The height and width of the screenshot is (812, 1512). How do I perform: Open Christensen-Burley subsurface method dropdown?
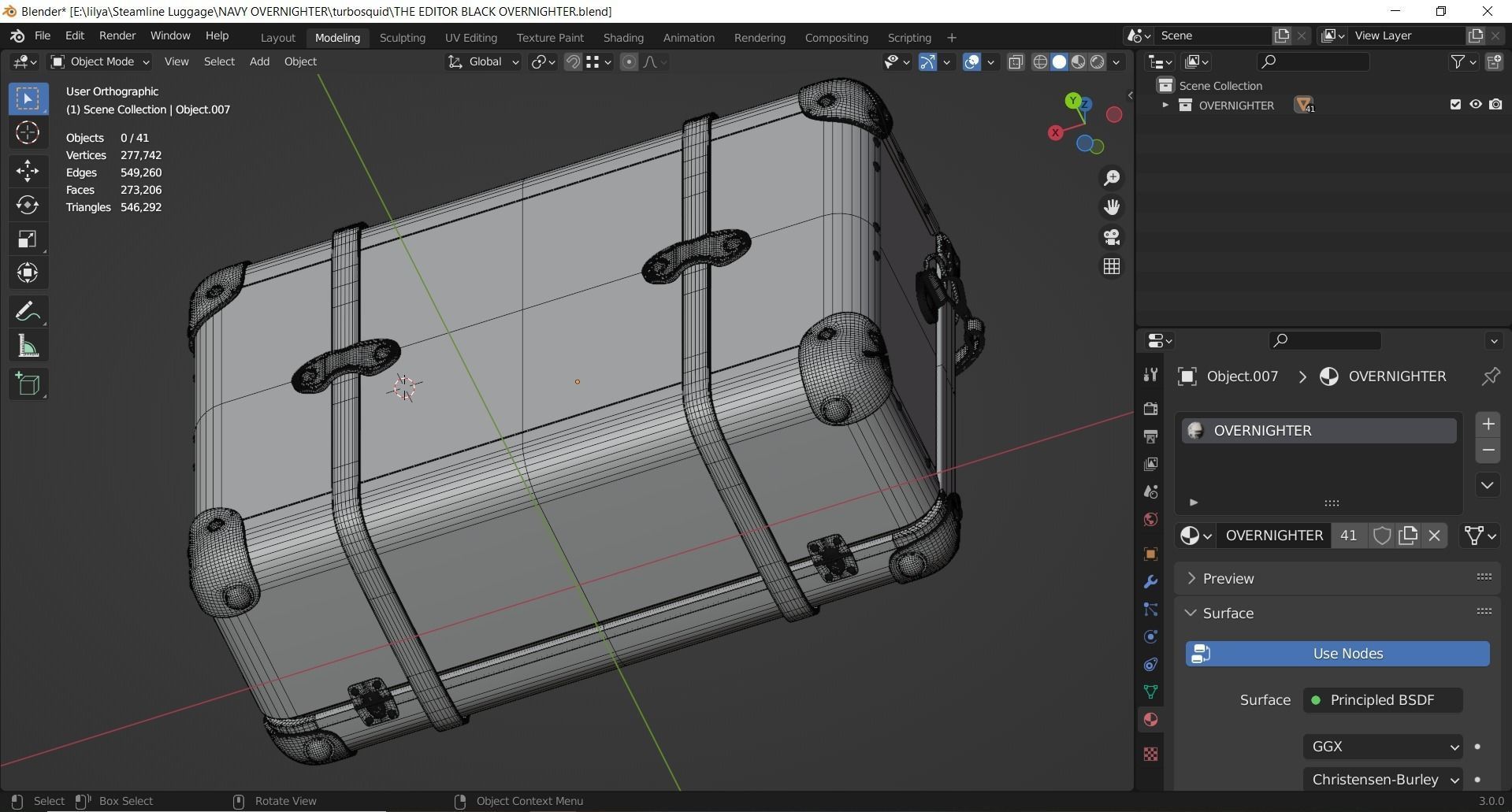click(x=1383, y=779)
